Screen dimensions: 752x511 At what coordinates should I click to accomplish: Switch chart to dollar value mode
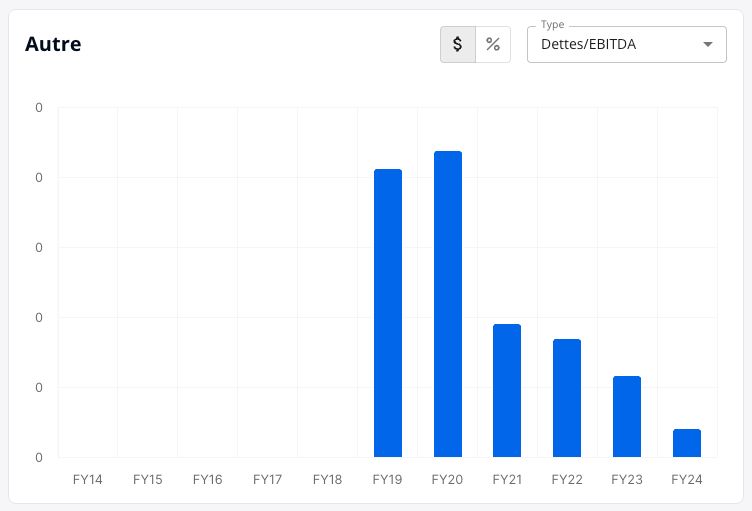[x=458, y=44]
